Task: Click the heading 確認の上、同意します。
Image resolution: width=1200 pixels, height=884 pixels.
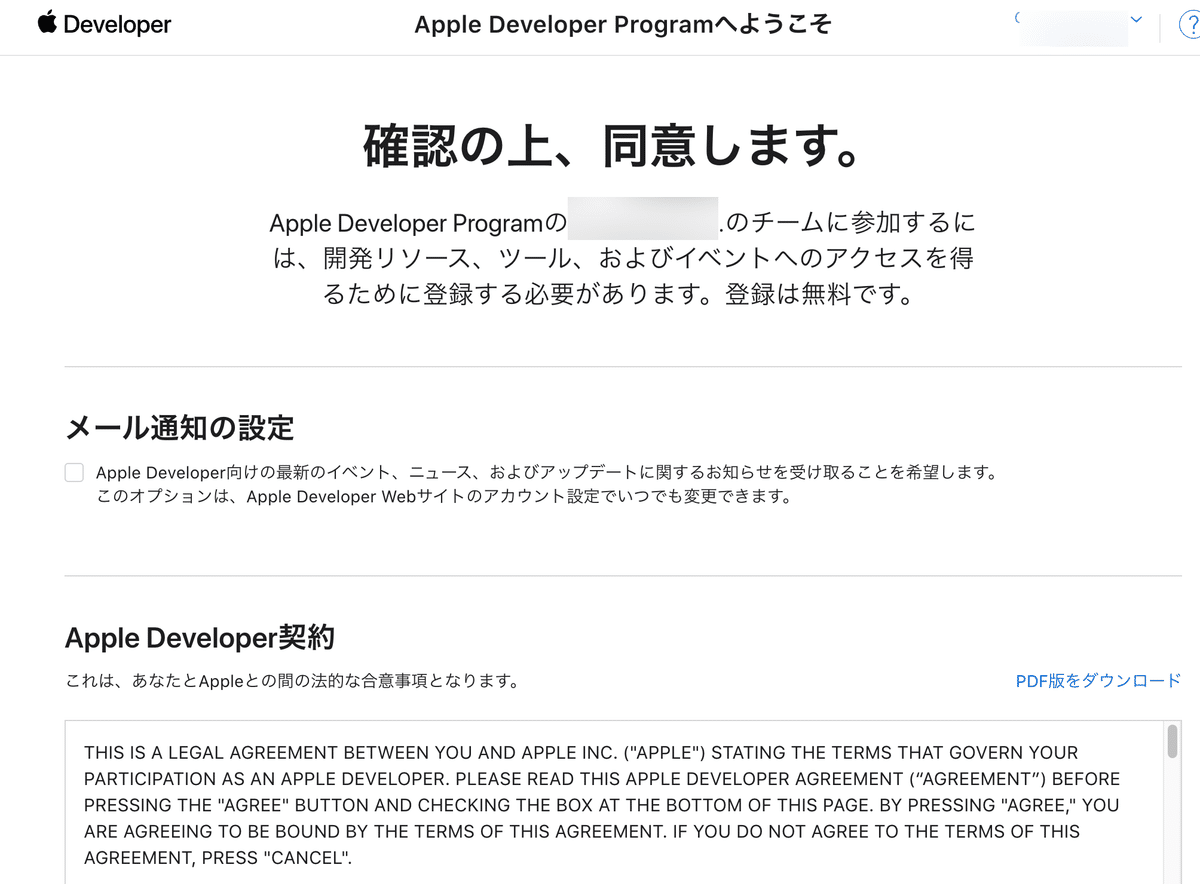Action: pyautogui.click(x=612, y=147)
